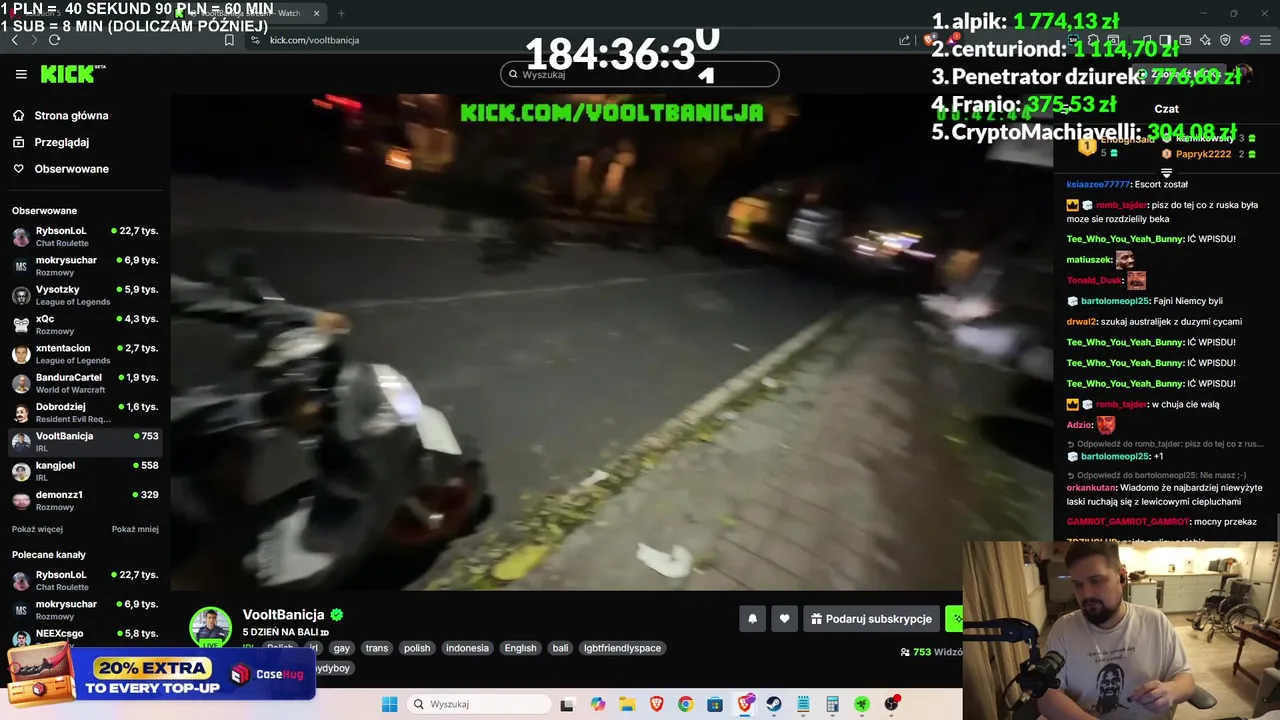Click the Brave share icon in the address bar
Image resolution: width=1280 pixels, height=720 pixels.
(905, 40)
